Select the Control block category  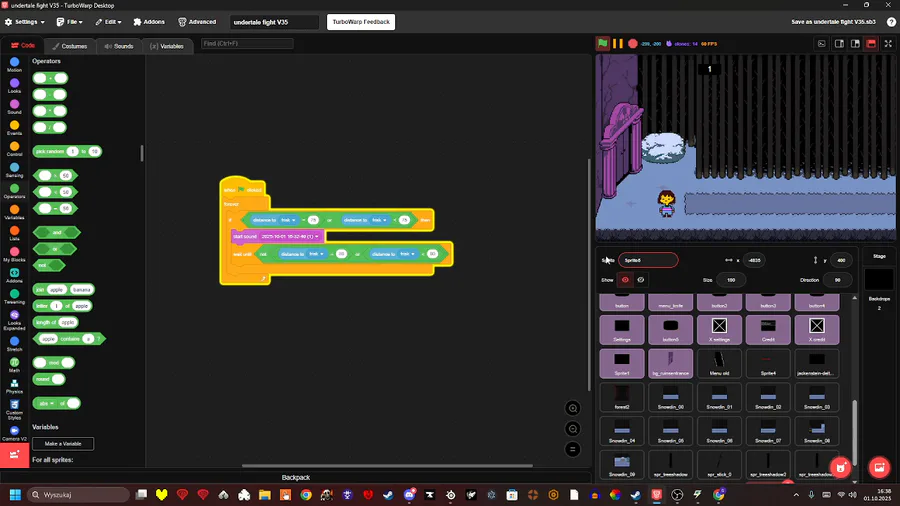[x=14, y=149]
